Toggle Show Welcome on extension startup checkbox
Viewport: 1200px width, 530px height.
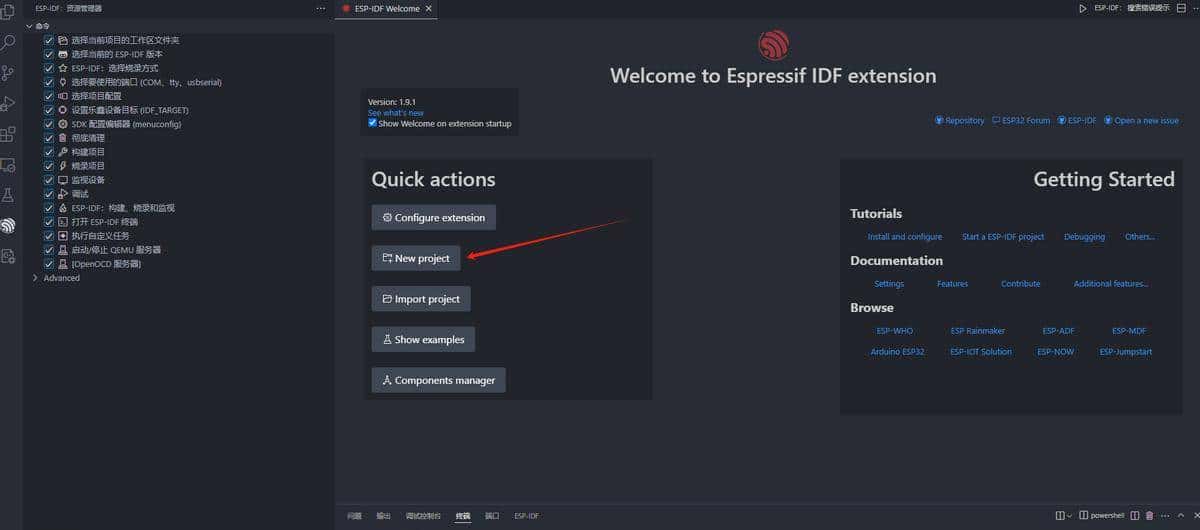(x=373, y=124)
